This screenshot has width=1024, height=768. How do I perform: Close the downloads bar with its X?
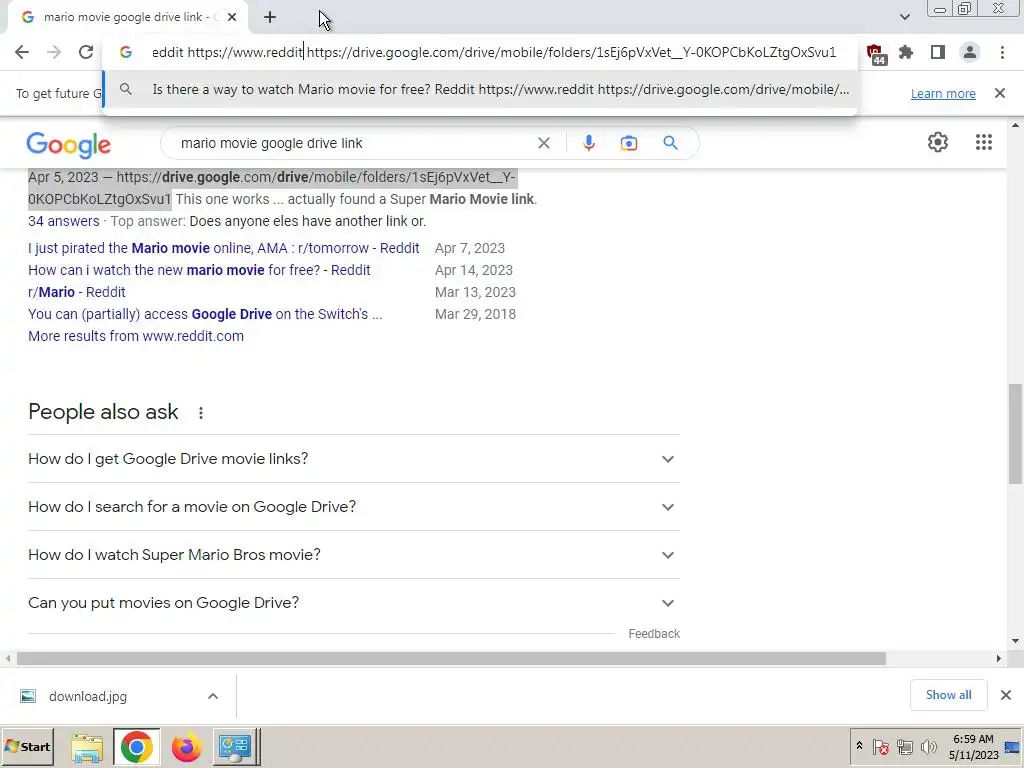click(1006, 696)
